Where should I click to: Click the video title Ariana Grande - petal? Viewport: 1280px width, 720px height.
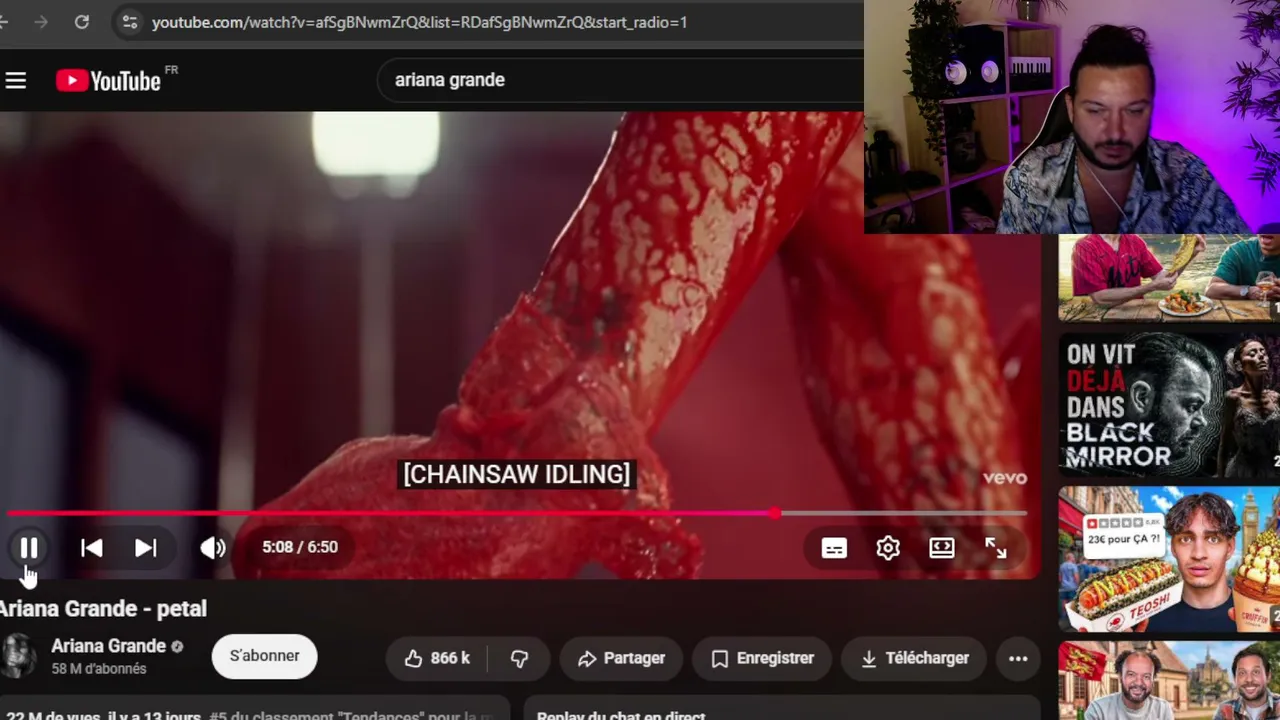coord(103,608)
